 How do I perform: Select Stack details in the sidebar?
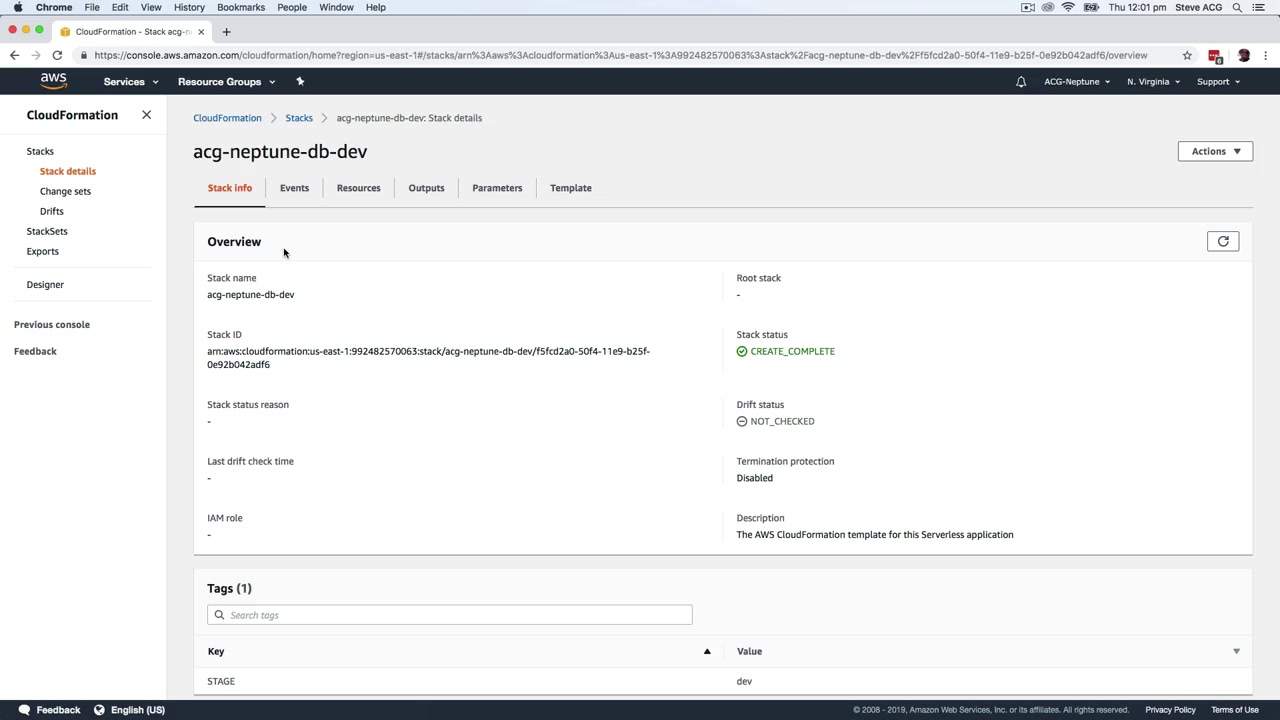pyautogui.click(x=68, y=171)
